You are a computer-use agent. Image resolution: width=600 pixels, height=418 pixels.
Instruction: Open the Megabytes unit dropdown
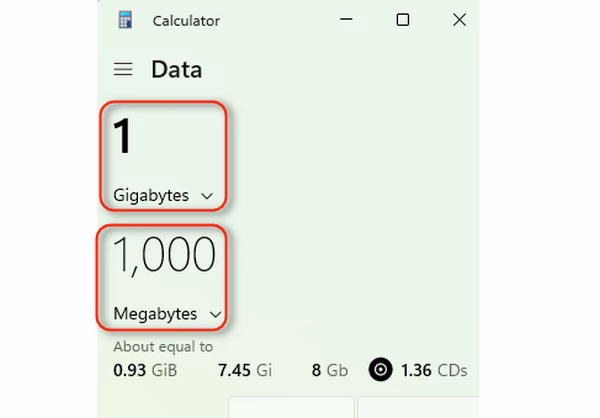click(166, 314)
